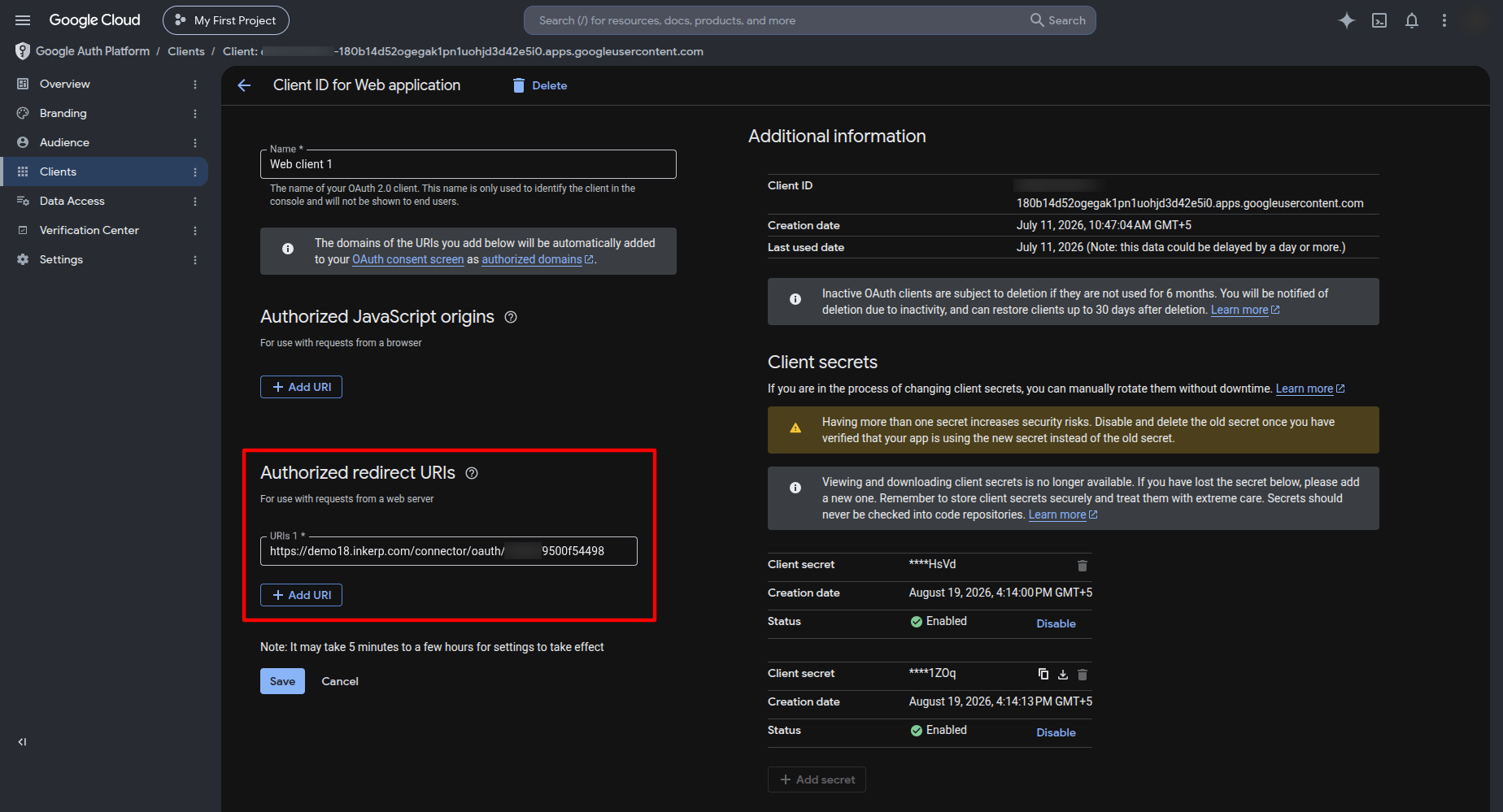This screenshot has height=812, width=1503.
Task: Open the My First Project selector
Action: point(226,20)
